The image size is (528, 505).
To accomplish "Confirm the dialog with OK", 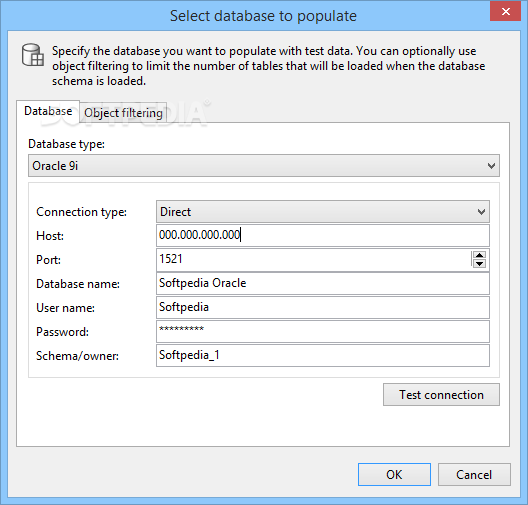I will [394, 474].
